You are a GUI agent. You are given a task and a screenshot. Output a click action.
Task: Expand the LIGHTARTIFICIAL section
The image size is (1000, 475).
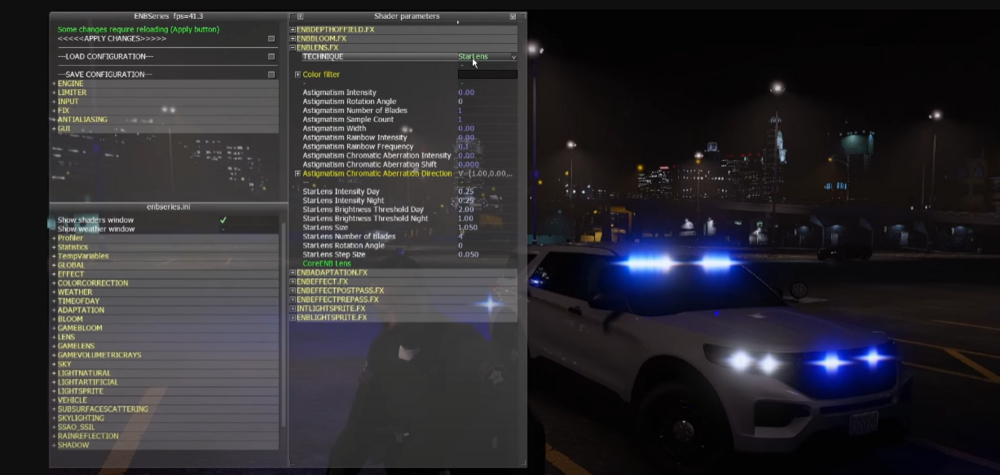pos(54,382)
